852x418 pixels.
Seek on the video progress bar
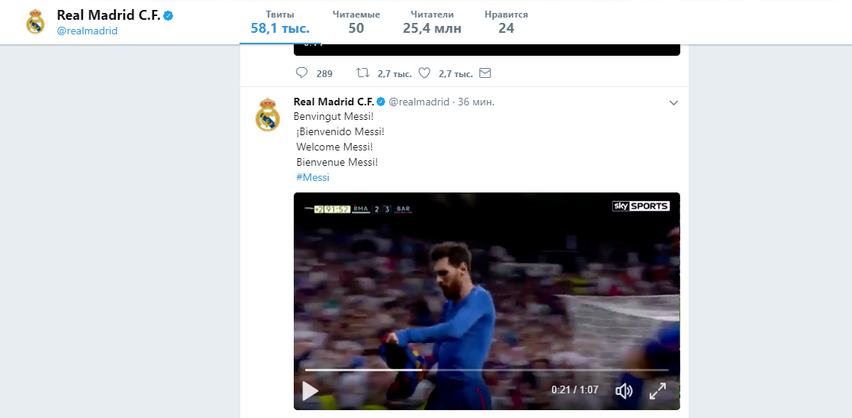click(486, 370)
